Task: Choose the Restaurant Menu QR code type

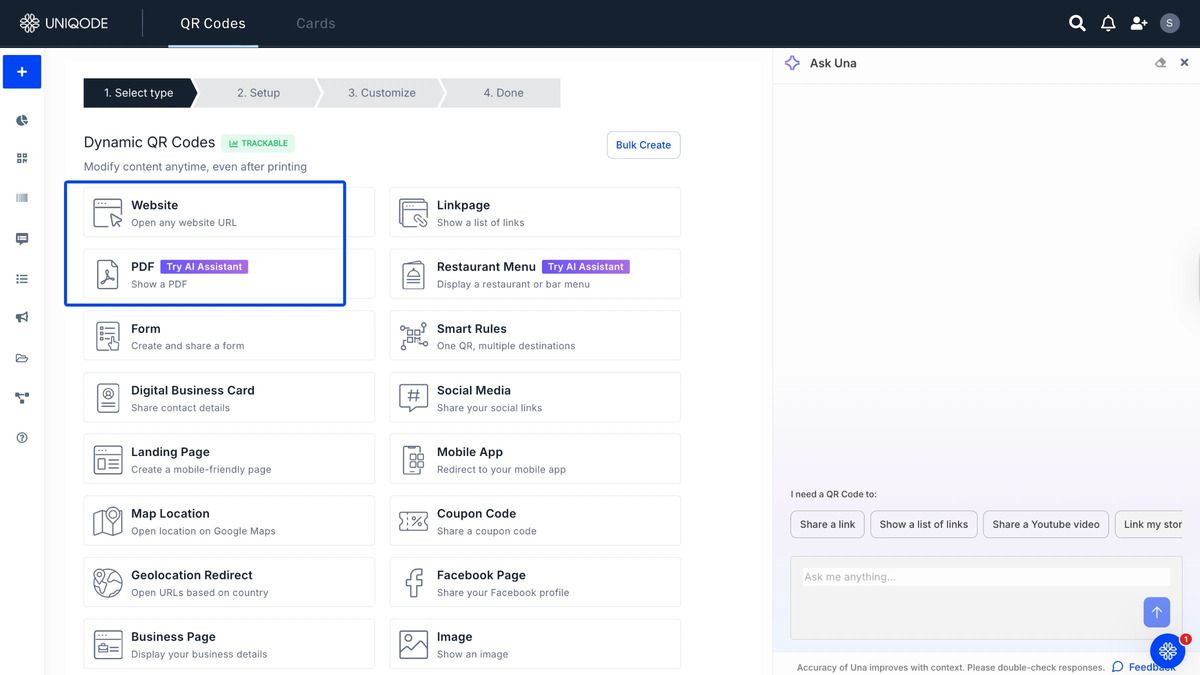Action: click(x=535, y=274)
